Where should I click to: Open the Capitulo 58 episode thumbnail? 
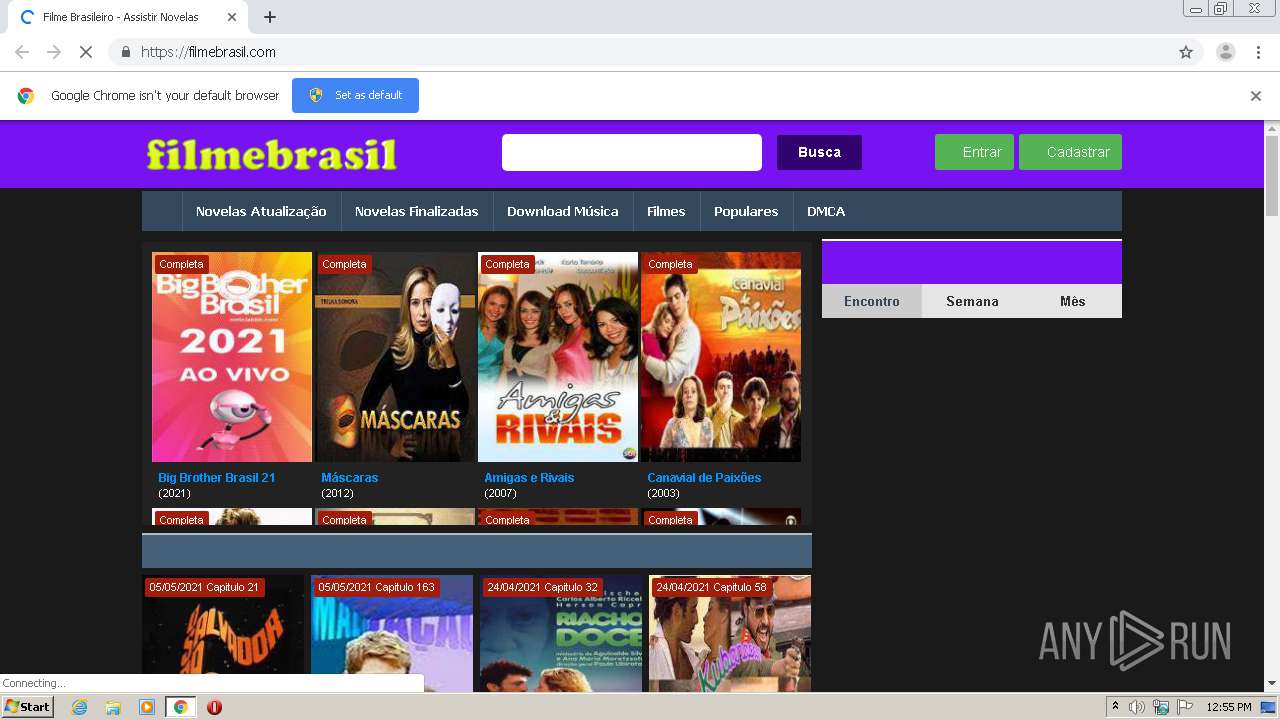(730, 633)
